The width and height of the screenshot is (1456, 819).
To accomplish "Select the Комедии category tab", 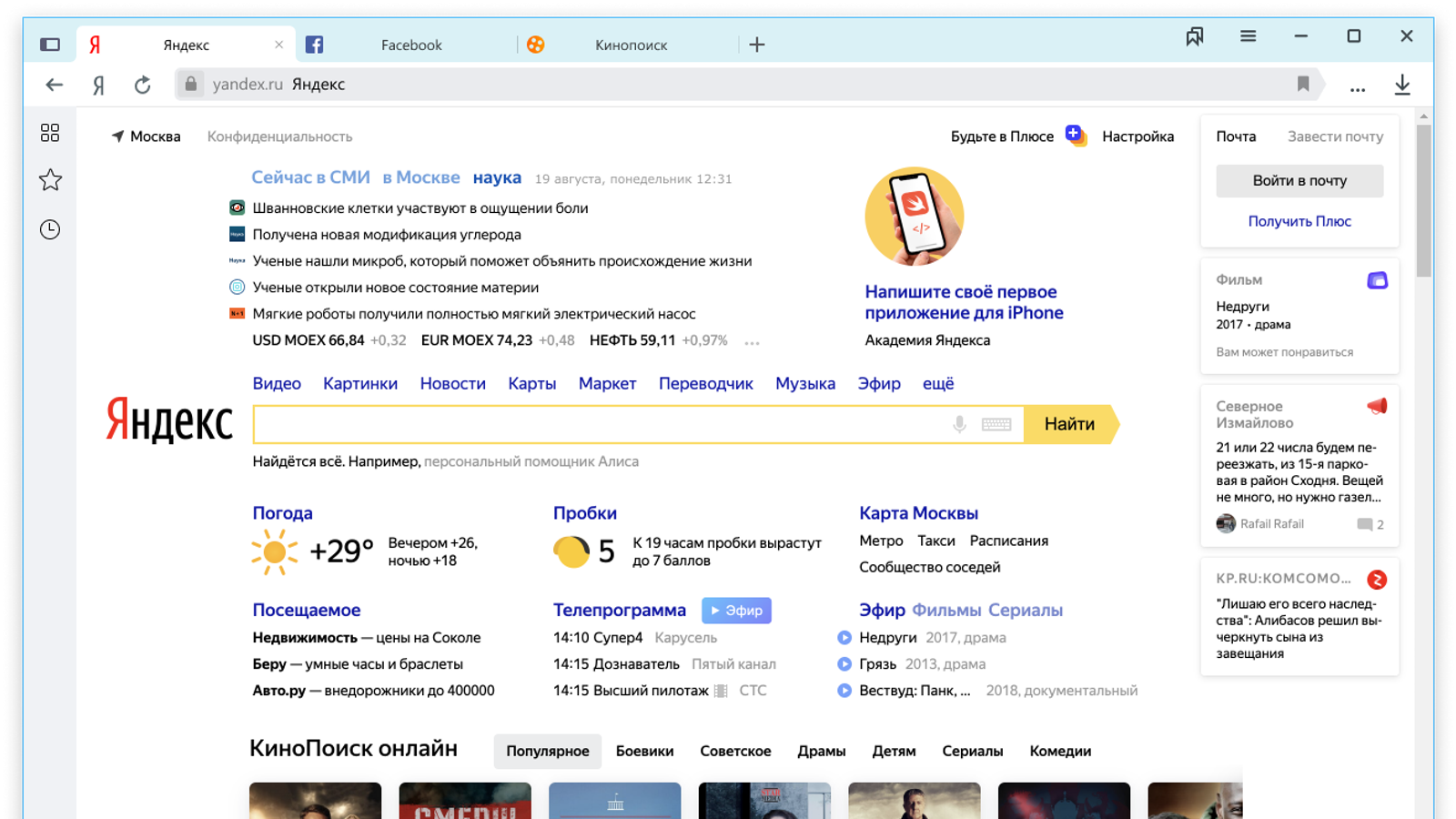I will click(1060, 752).
